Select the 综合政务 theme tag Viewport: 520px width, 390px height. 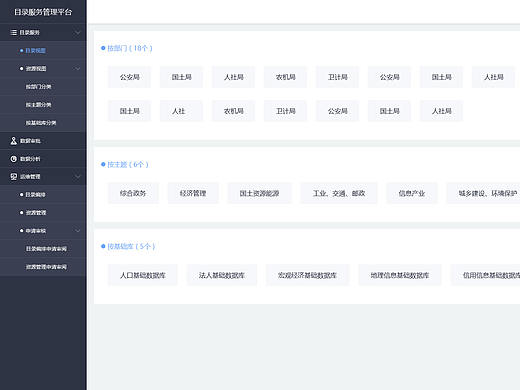pyautogui.click(x=133, y=193)
